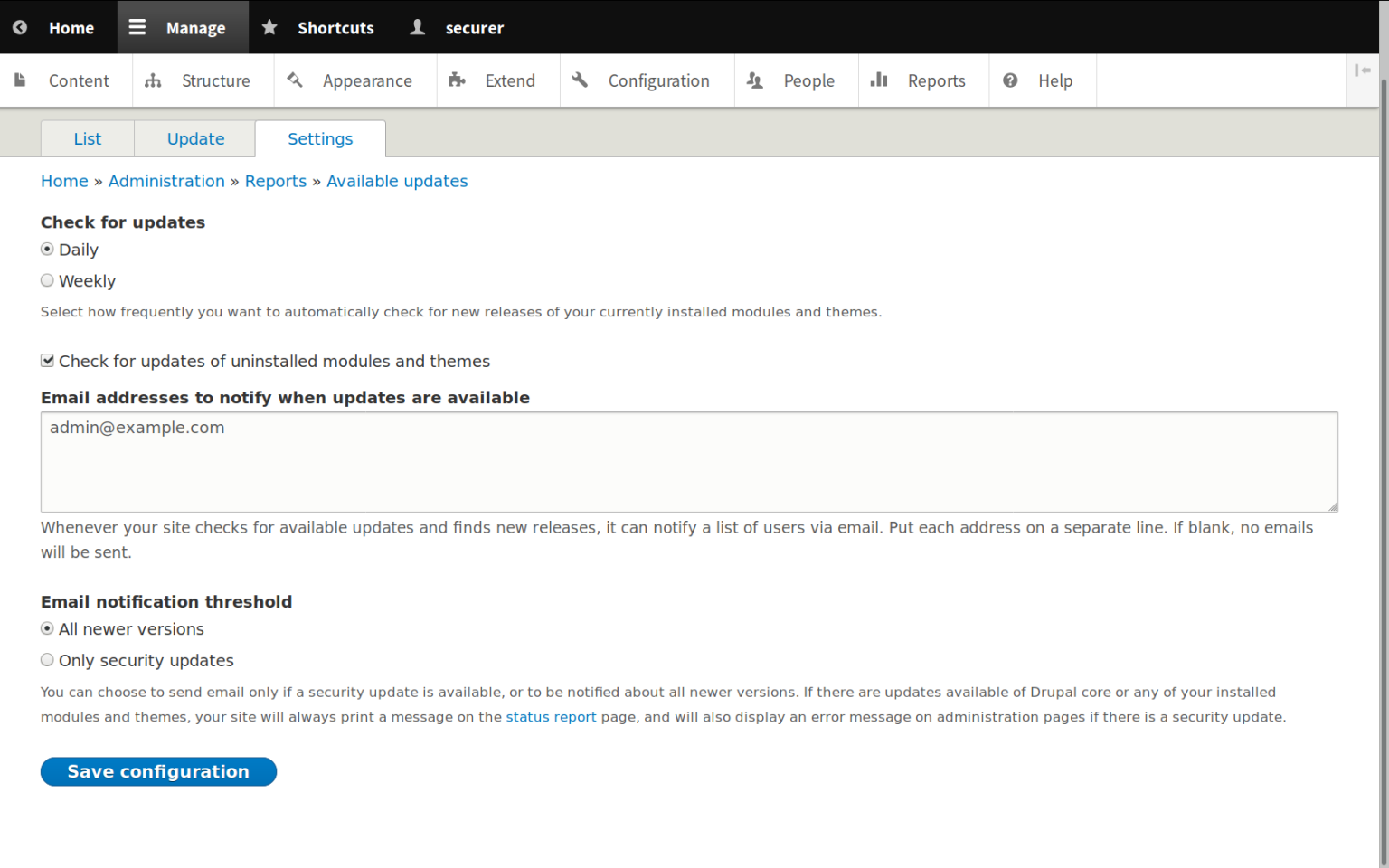Select the People user-group icon
This screenshot has height=868, width=1389.
pyautogui.click(x=755, y=80)
